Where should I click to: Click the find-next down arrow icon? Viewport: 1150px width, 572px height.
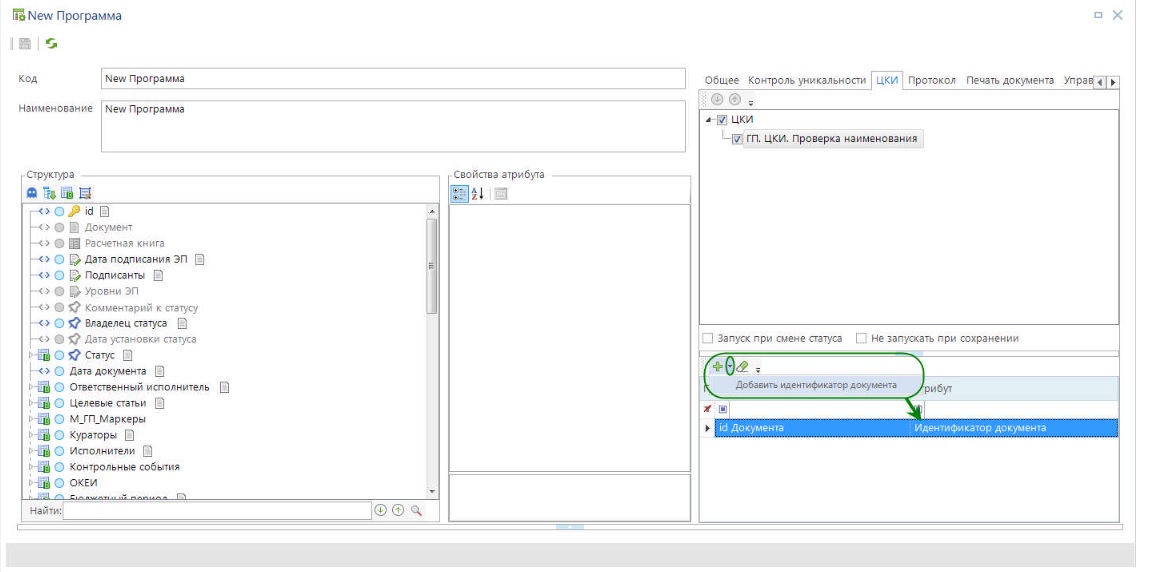[380, 510]
